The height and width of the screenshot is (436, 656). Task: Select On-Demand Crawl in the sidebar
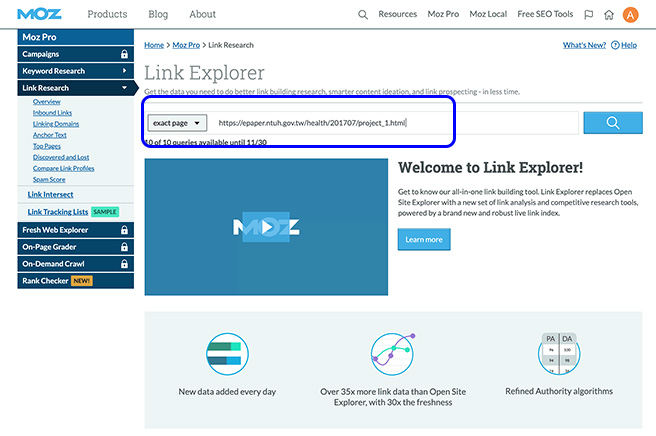click(x=76, y=264)
